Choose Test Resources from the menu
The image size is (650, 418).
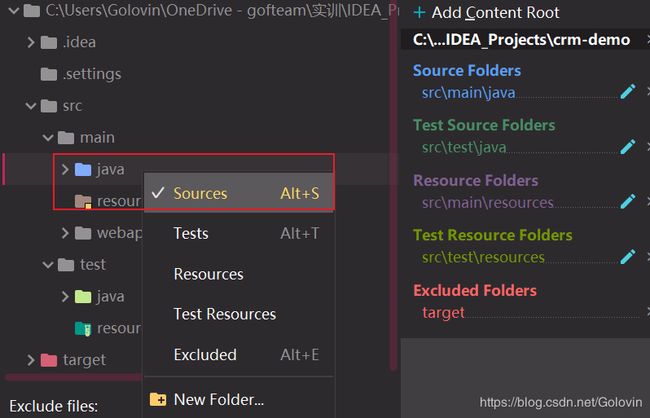(238, 314)
